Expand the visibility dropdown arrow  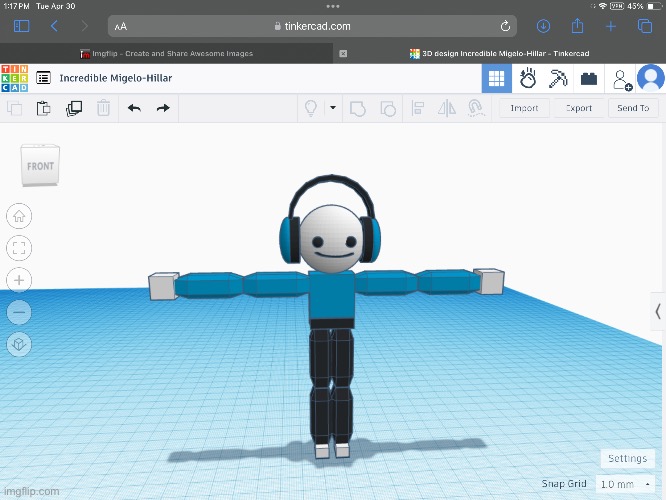point(333,107)
